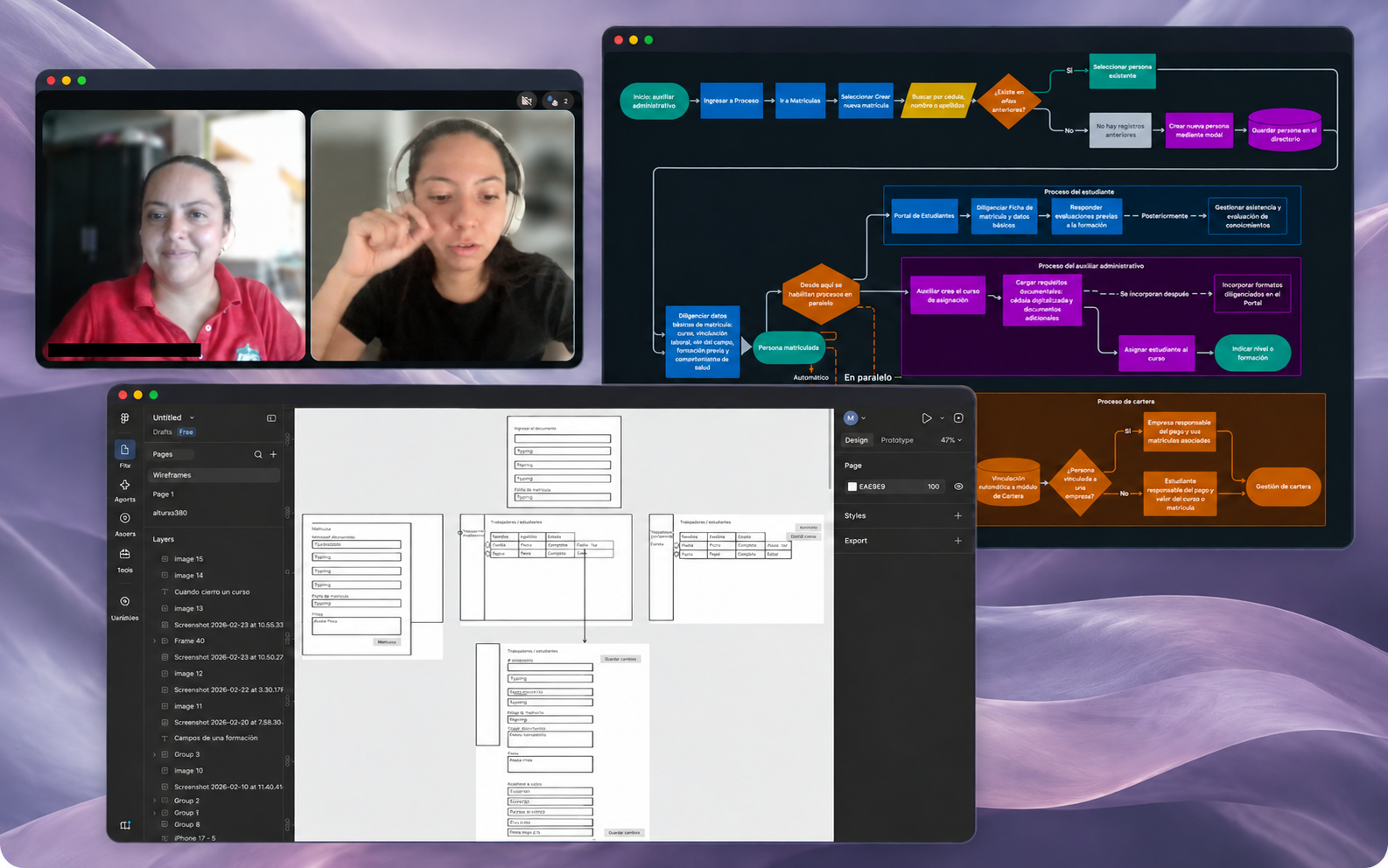
Task: Click the square icon right of Present
Action: click(958, 418)
